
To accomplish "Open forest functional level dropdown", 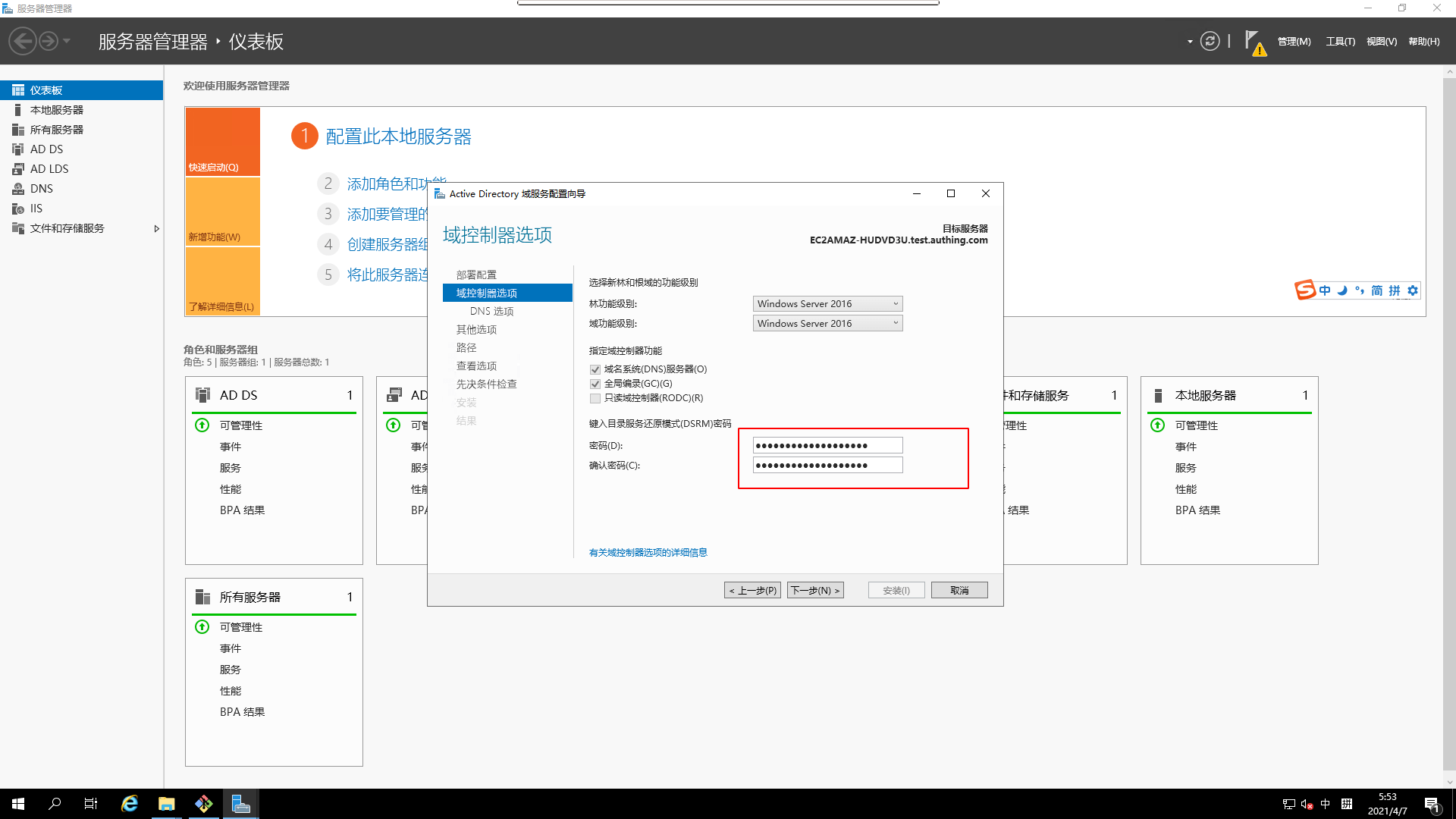I will coord(827,303).
